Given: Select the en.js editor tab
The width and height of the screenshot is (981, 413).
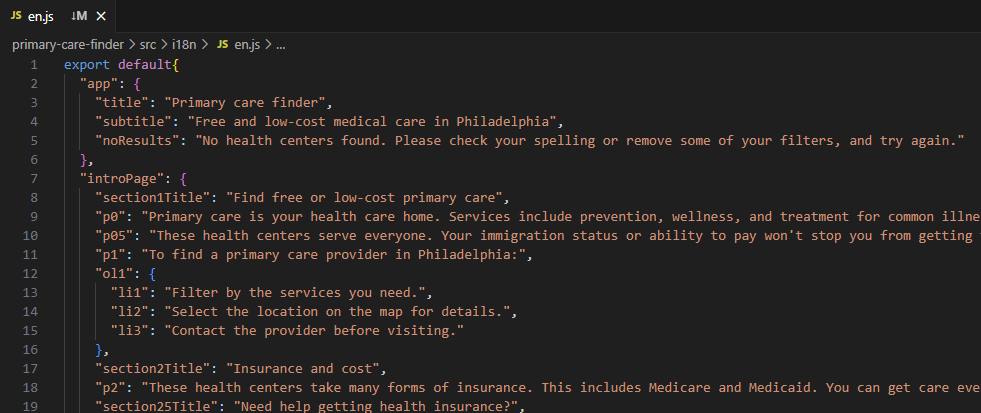Looking at the screenshot, I should pos(58,16).
